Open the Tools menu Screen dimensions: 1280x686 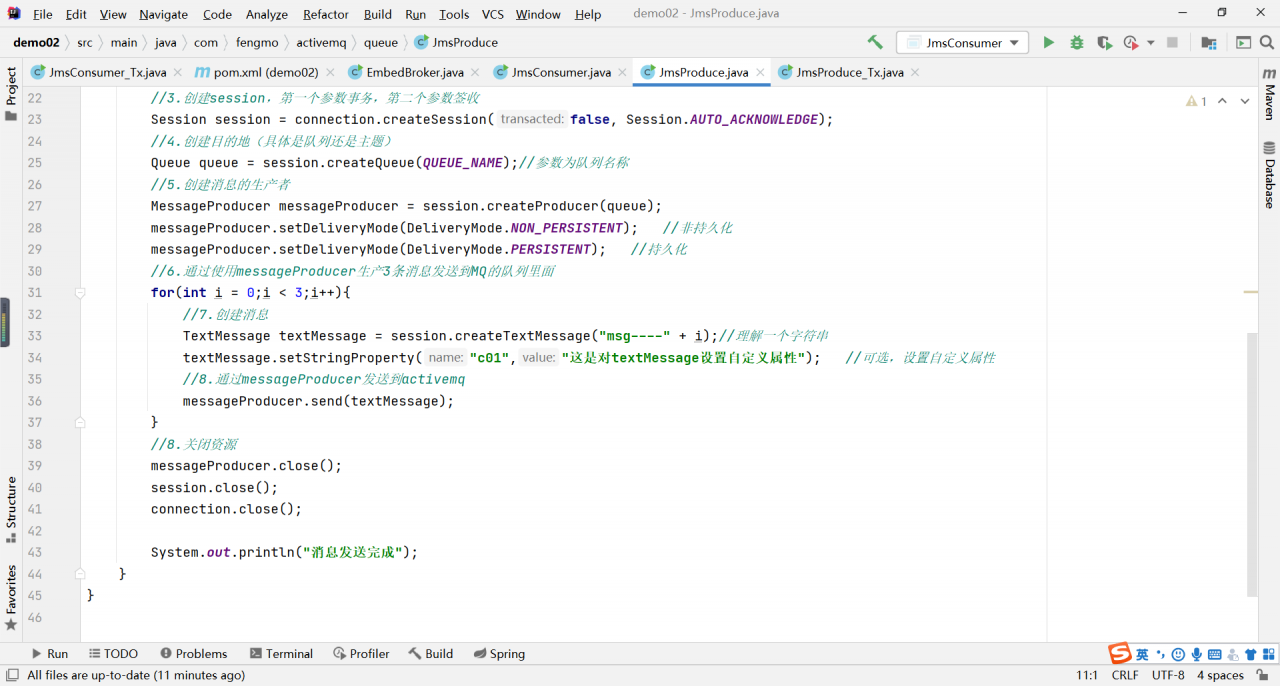[454, 14]
